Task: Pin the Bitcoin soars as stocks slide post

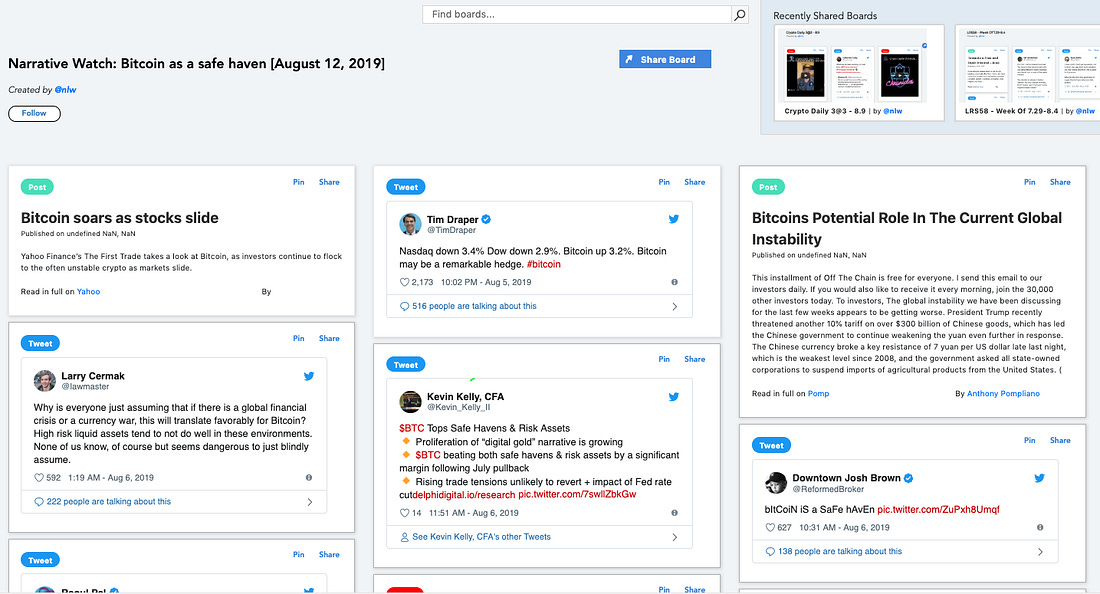Action: pyautogui.click(x=299, y=182)
